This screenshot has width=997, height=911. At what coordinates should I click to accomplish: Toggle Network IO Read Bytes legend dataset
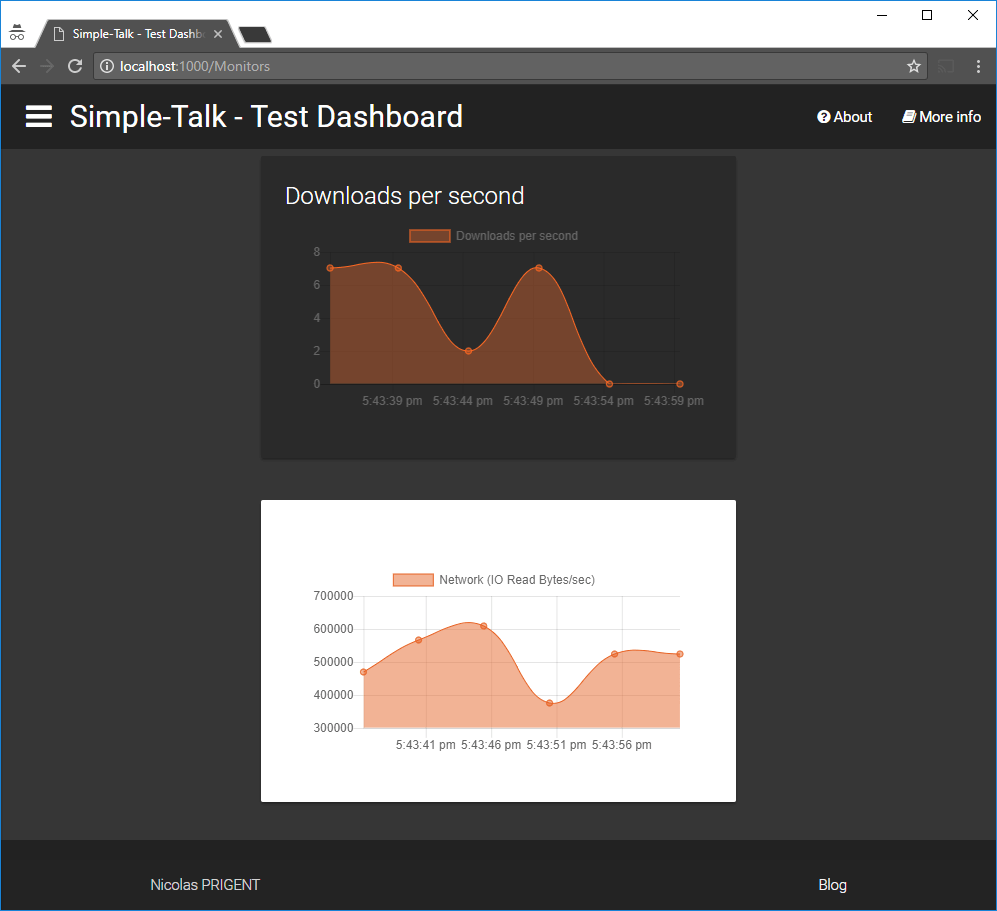(x=493, y=580)
